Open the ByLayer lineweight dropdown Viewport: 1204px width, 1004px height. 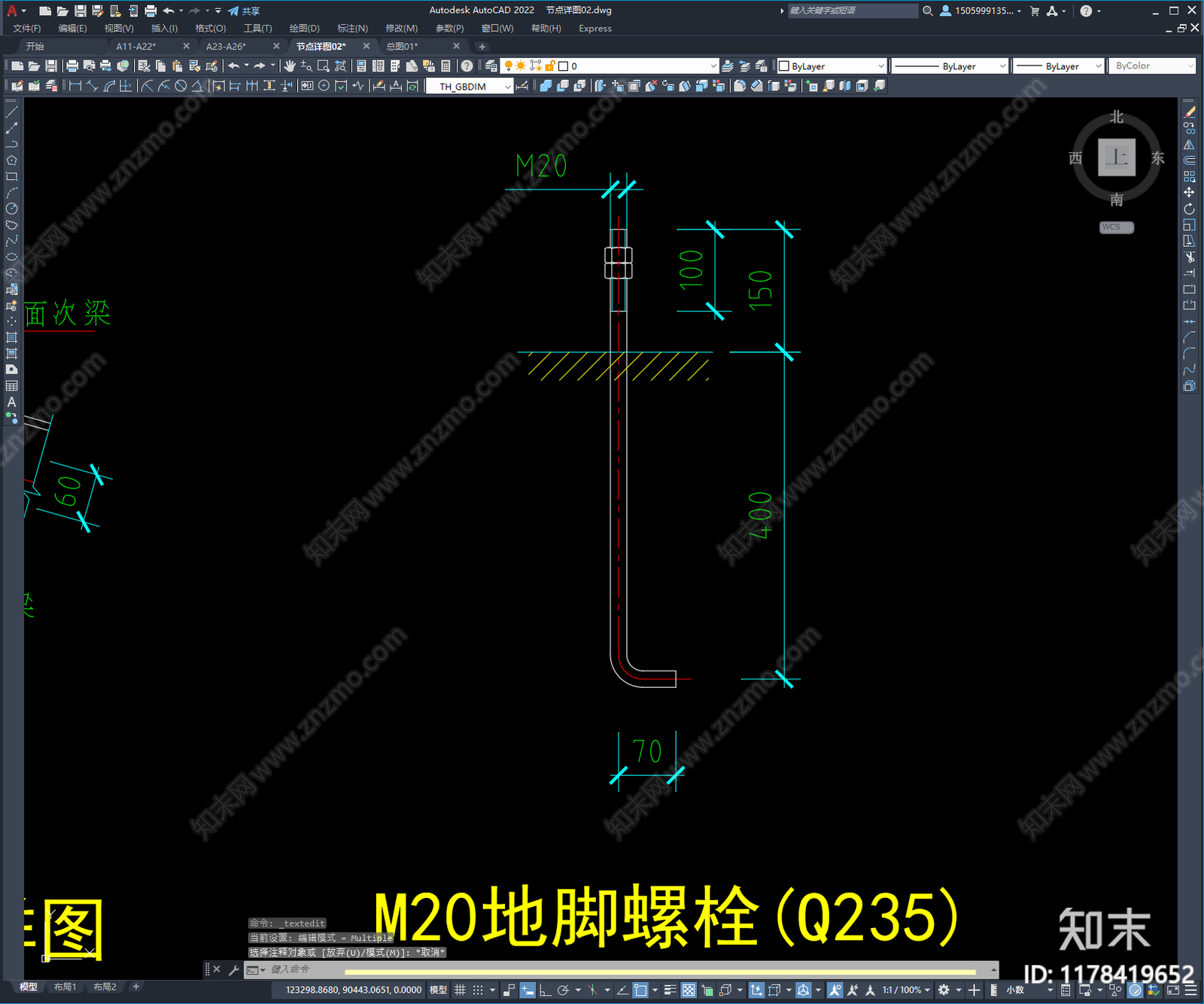click(1058, 66)
